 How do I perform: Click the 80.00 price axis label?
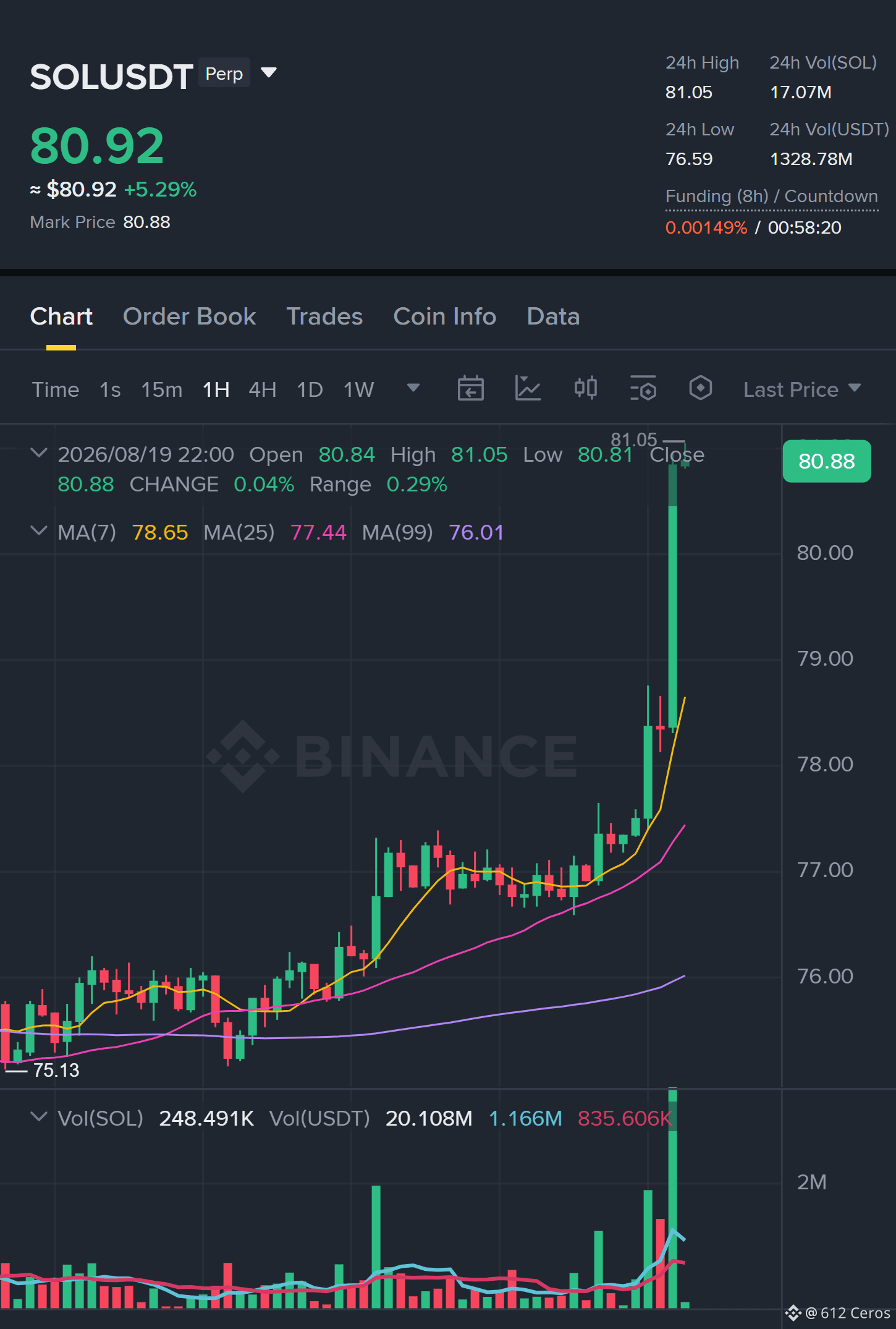pyautogui.click(x=825, y=553)
